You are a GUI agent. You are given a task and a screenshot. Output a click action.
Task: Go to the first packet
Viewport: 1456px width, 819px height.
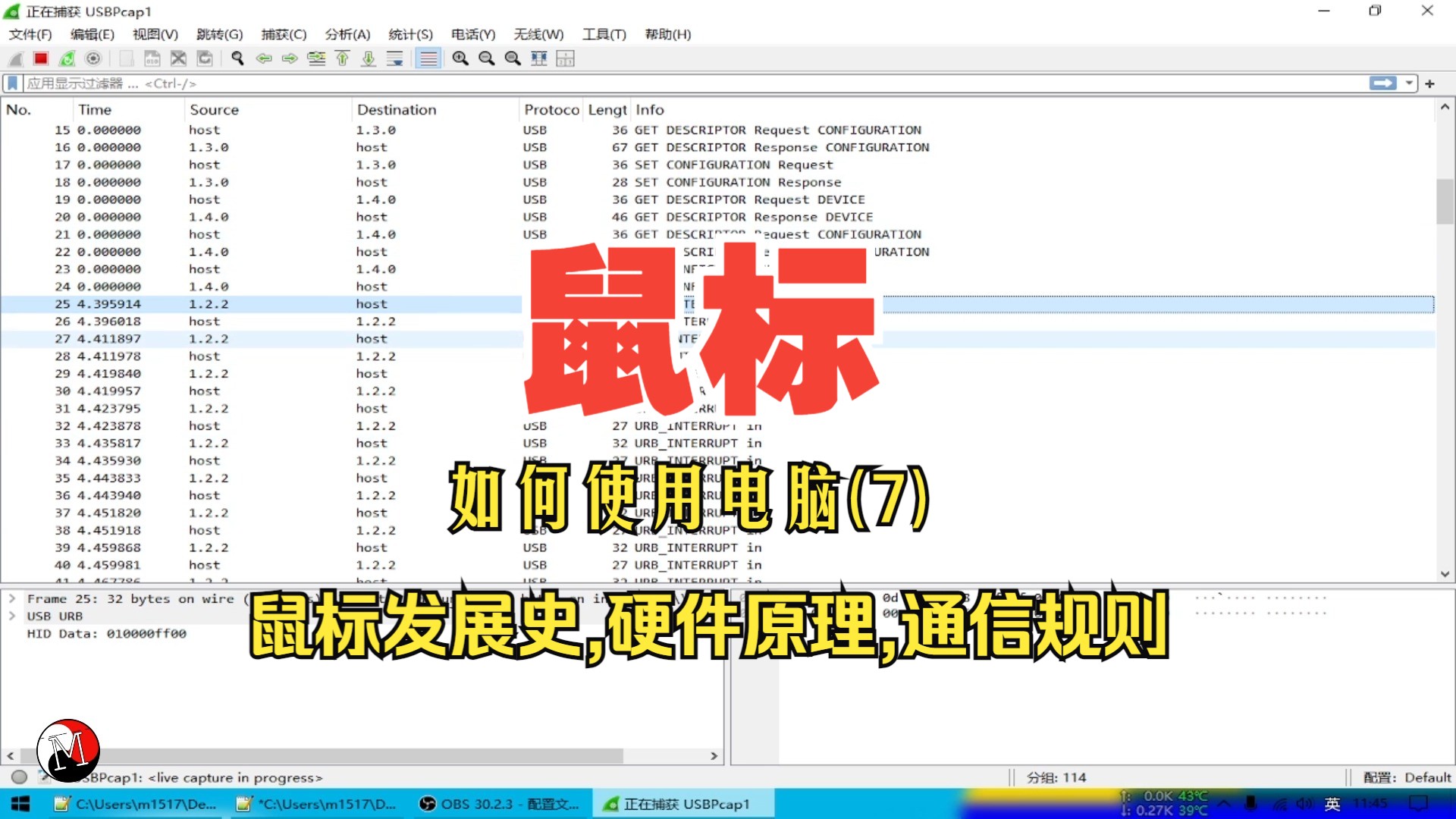[342, 58]
